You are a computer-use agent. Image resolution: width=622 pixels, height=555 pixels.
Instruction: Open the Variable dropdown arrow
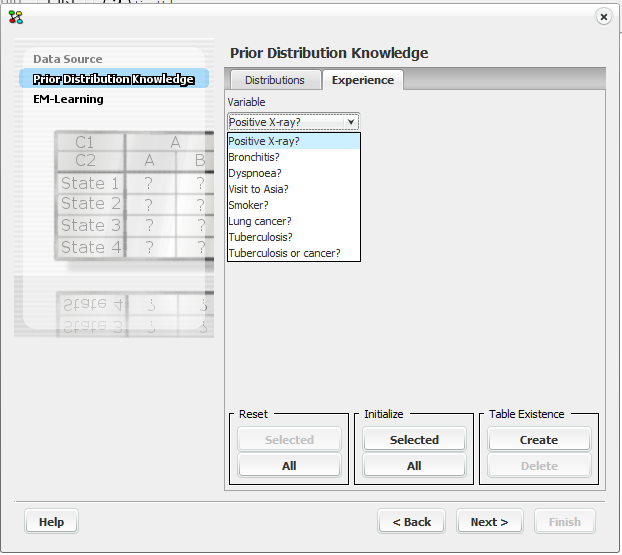pyautogui.click(x=351, y=122)
